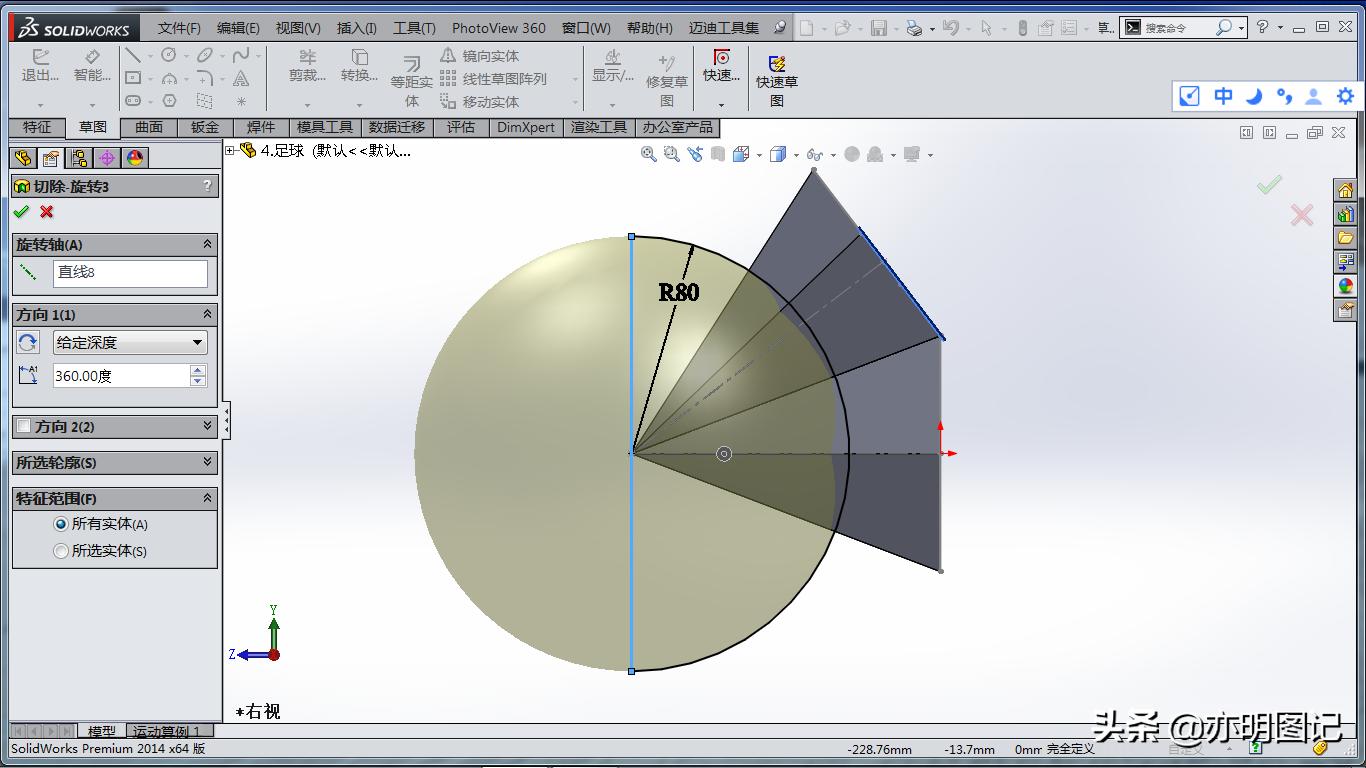This screenshot has width=1366, height=768.
Task: Click the green checkmark to confirm cut-revolve
Action: 21,212
